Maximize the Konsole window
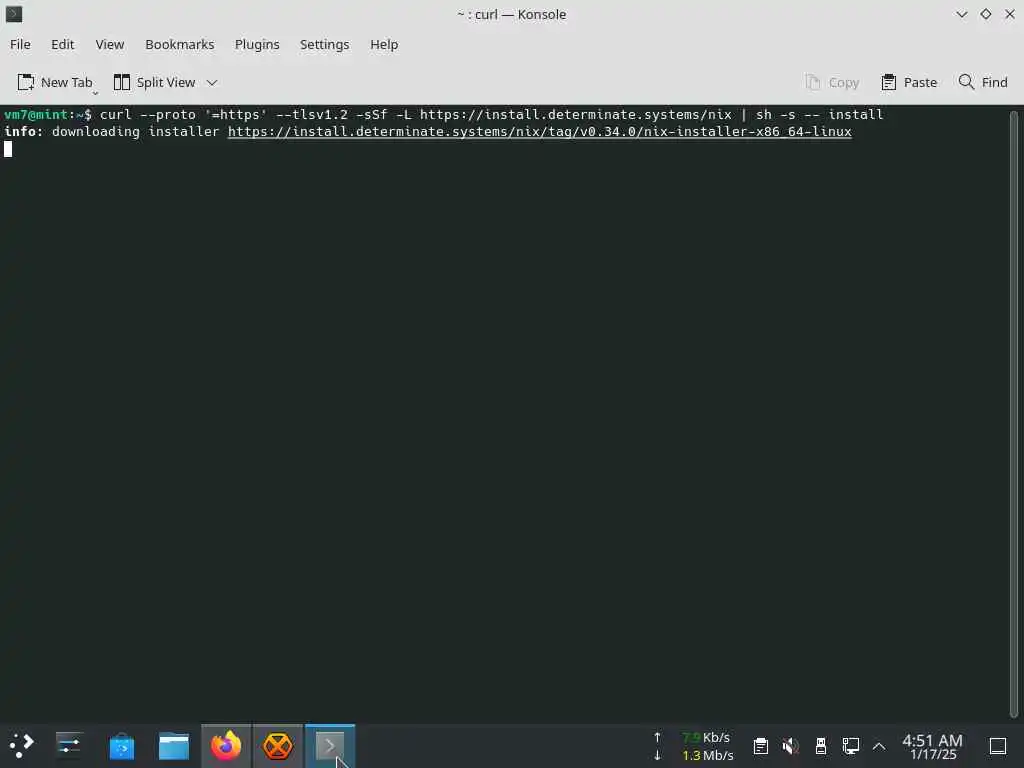The height and width of the screenshot is (768, 1024). pyautogui.click(x=985, y=14)
